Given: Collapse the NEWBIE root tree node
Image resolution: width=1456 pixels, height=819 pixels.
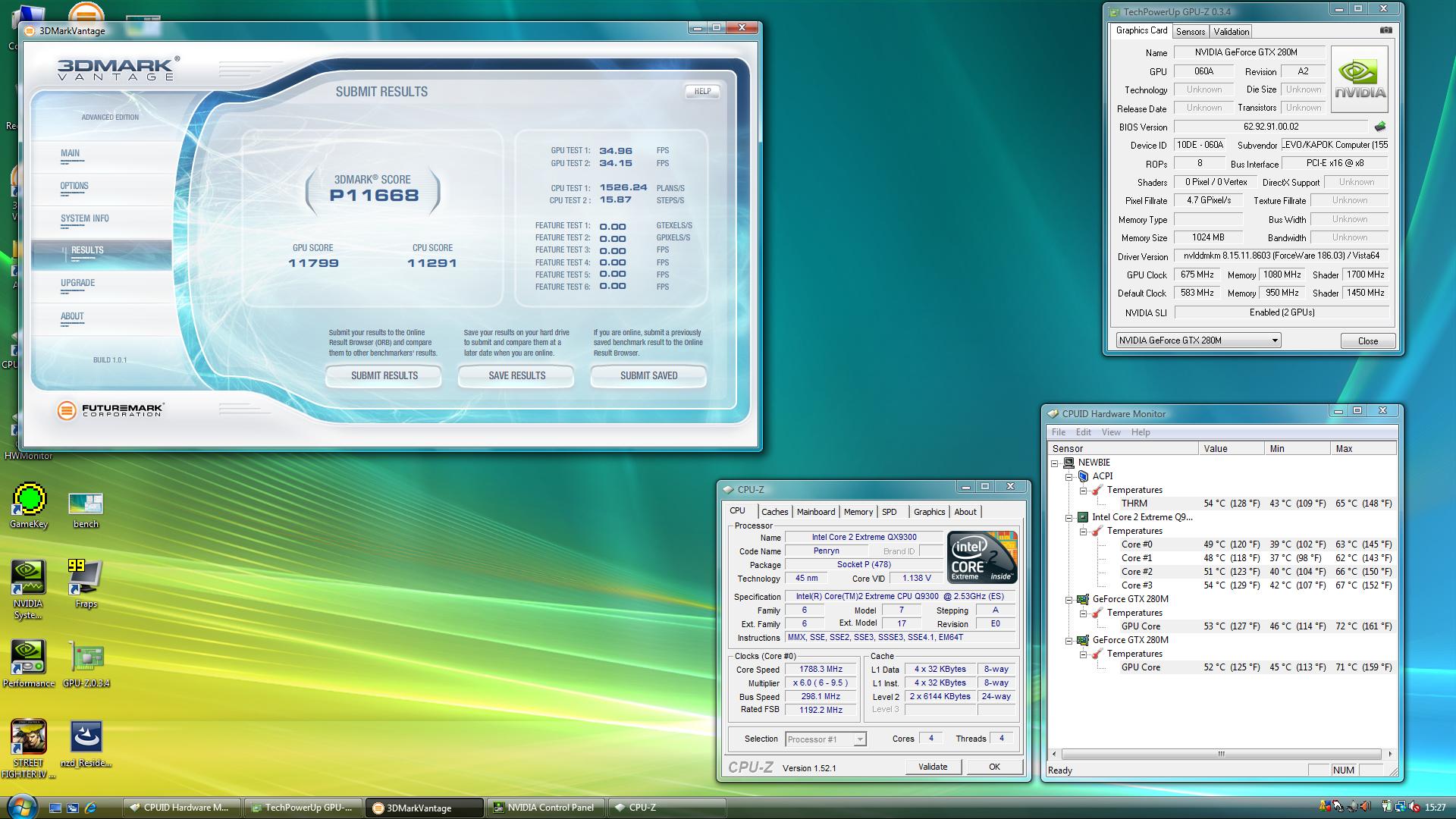Looking at the screenshot, I should [1055, 463].
